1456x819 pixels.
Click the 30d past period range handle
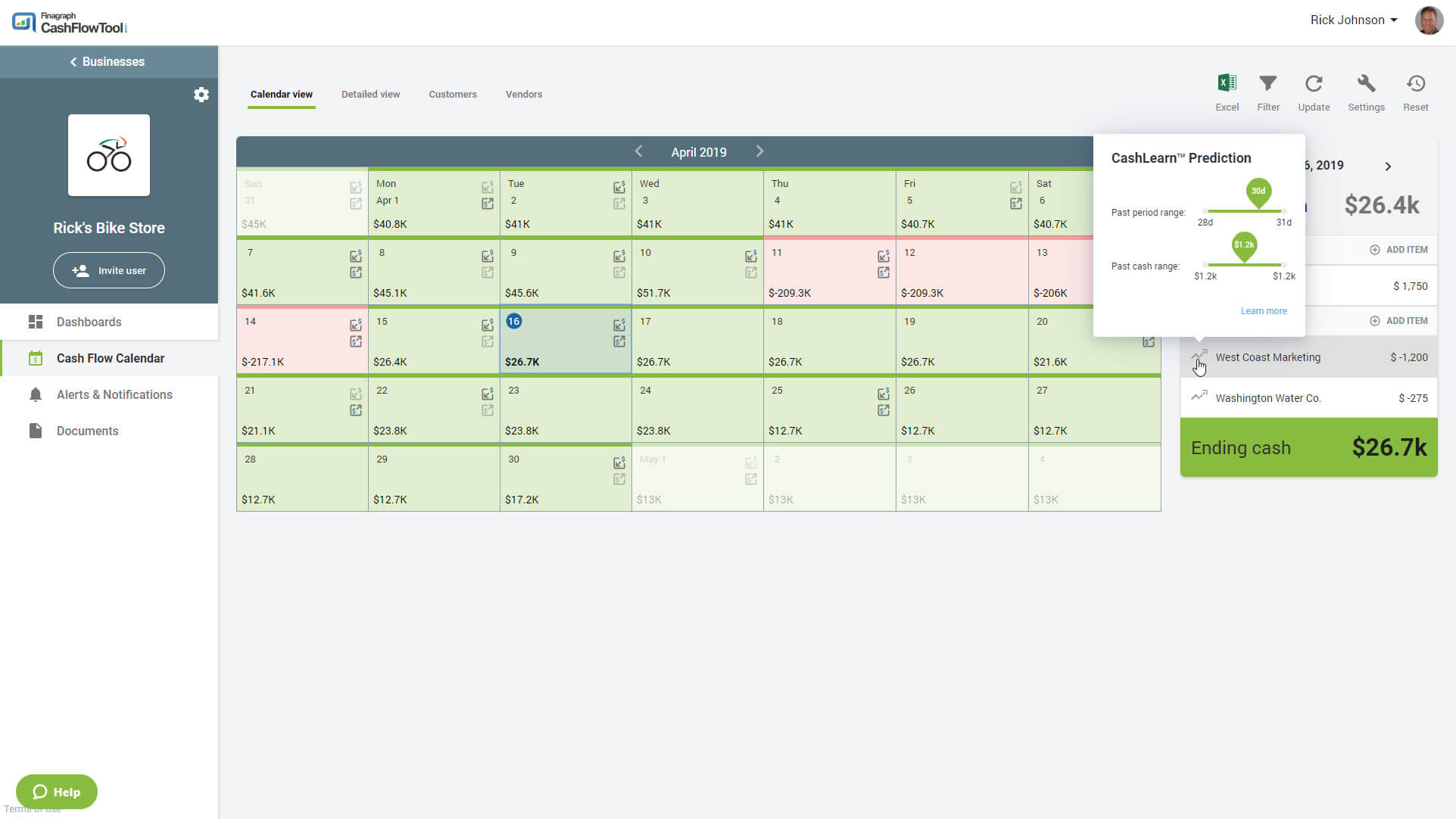point(1258,193)
